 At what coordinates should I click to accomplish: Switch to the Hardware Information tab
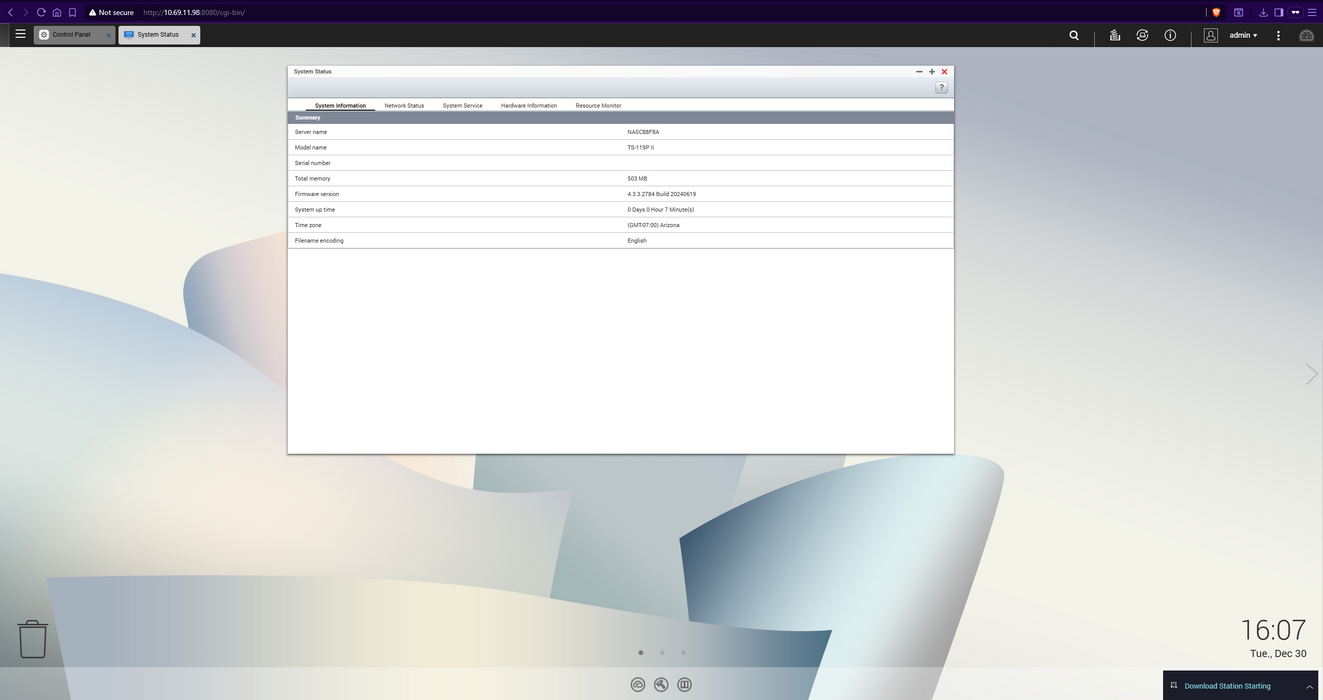528,105
